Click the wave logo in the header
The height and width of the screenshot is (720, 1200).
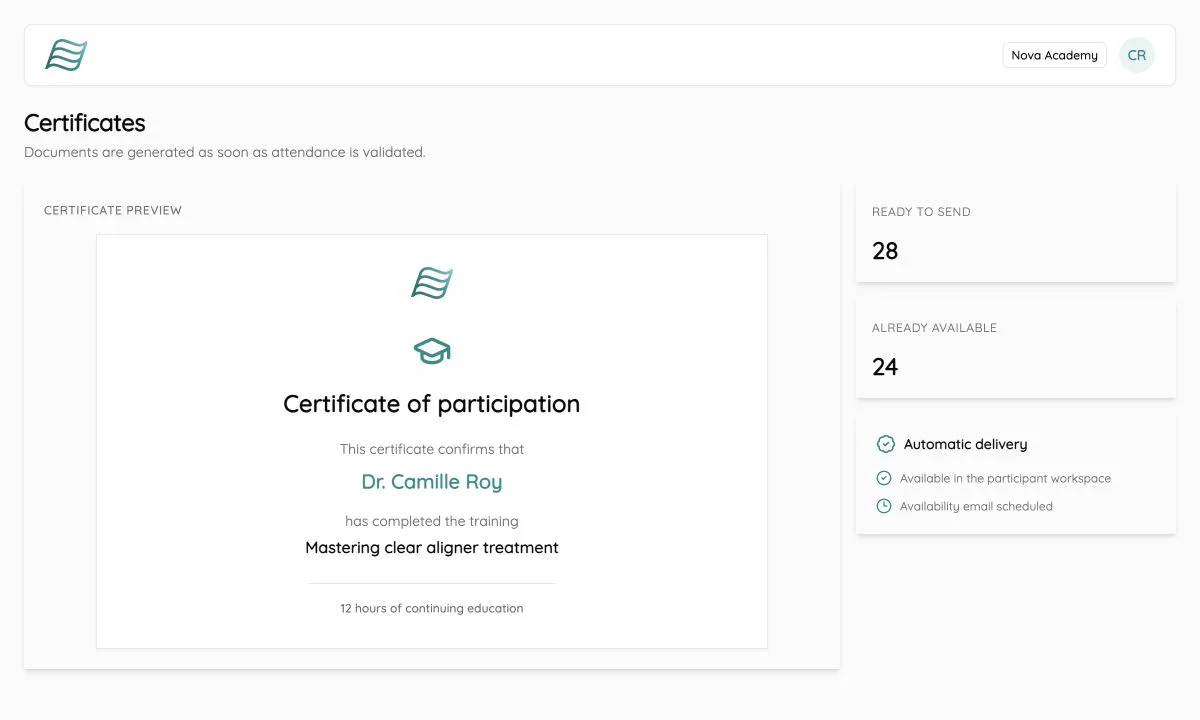[66, 55]
